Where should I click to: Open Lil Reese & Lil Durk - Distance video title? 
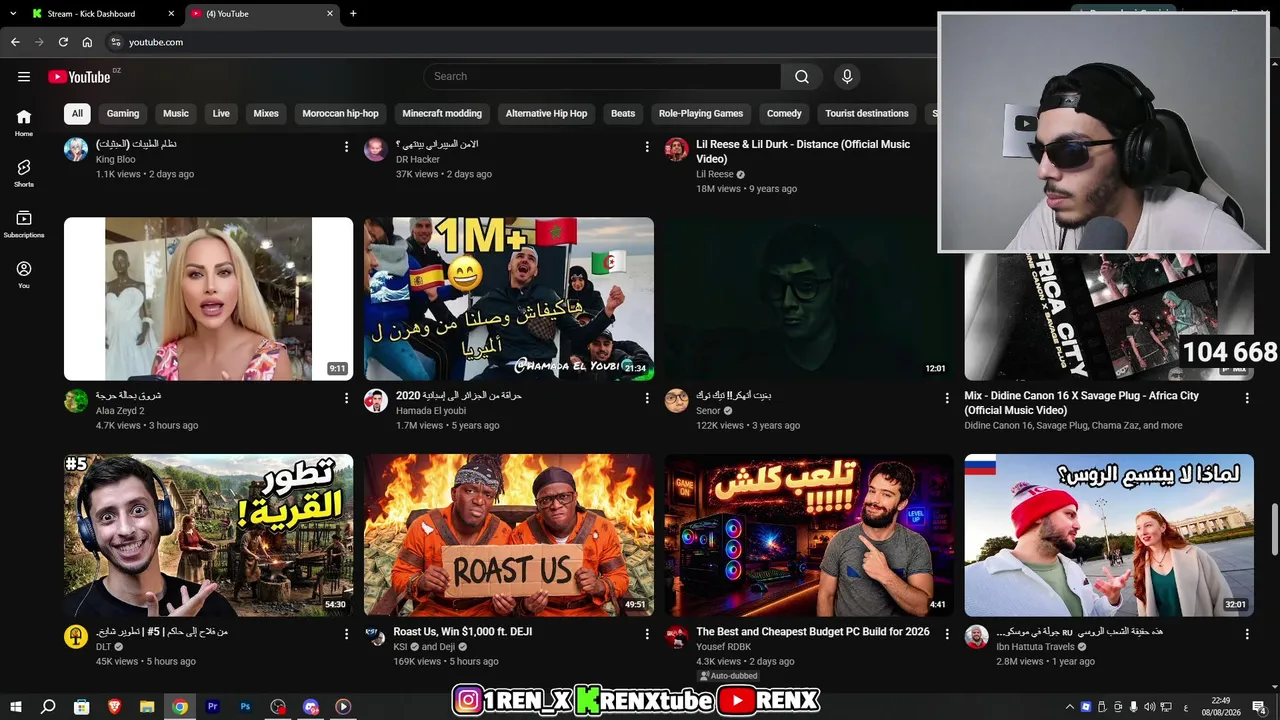point(803,151)
